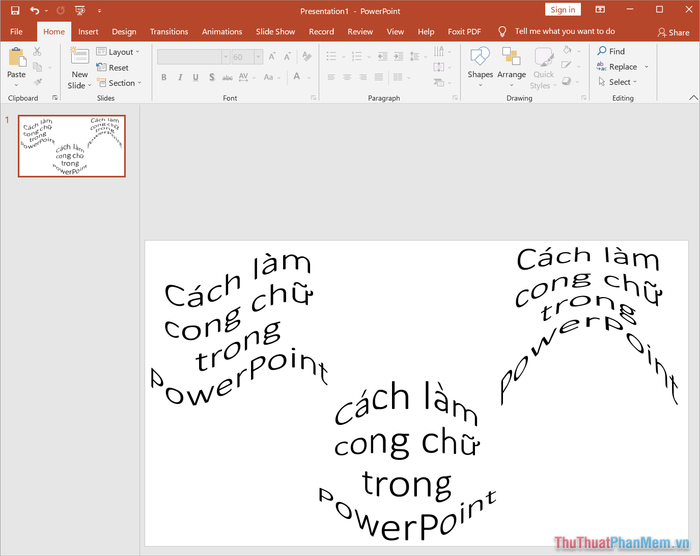The image size is (700, 556).
Task: Click the Shape Outline pen icon
Action: (x=567, y=65)
